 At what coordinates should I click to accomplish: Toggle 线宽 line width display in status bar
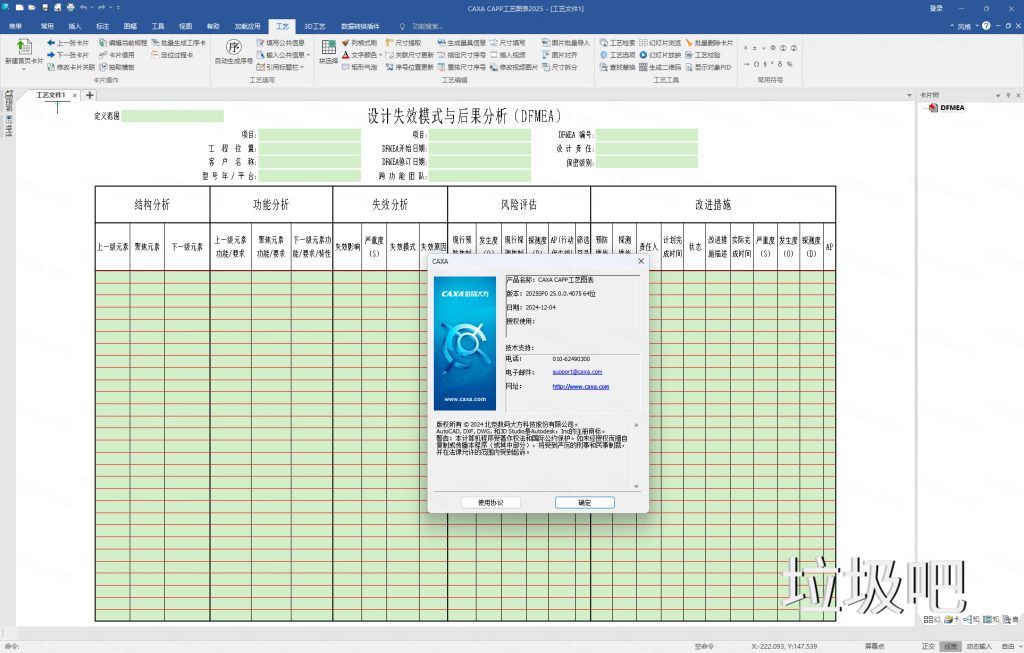(x=951, y=645)
